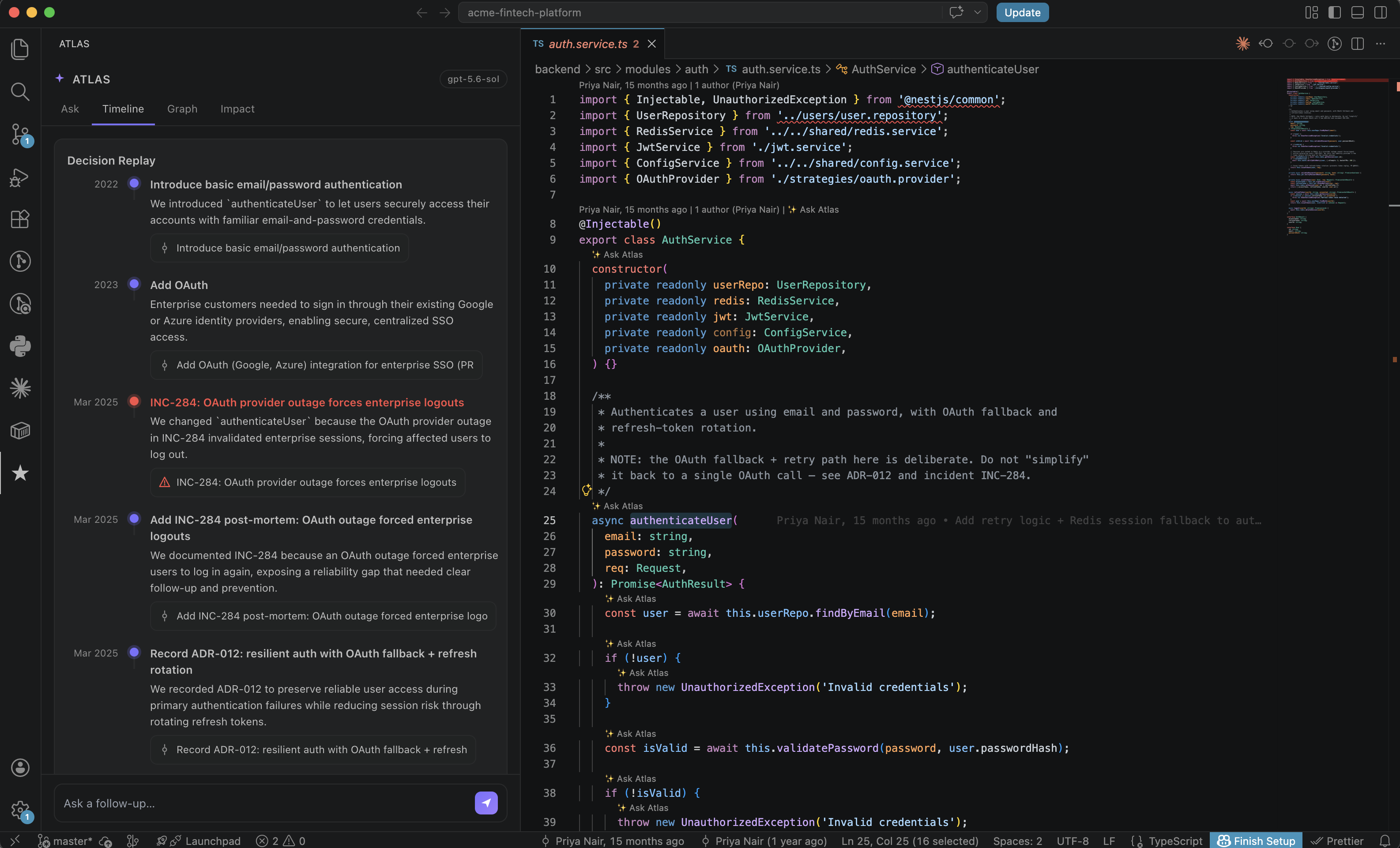Screen dimensions: 1400x848
Task: Open next revision arrow in editor toolbar
Action: [x=1311, y=44]
